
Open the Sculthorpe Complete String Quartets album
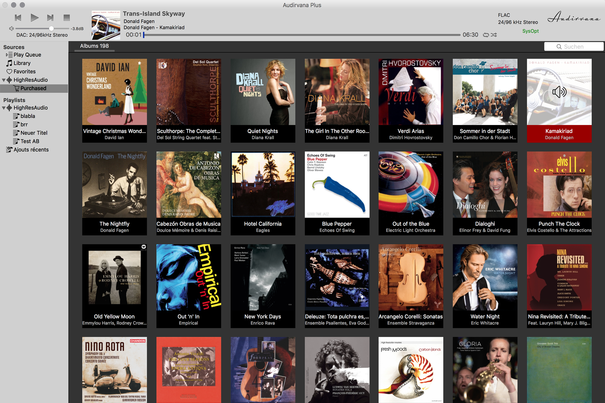click(188, 100)
